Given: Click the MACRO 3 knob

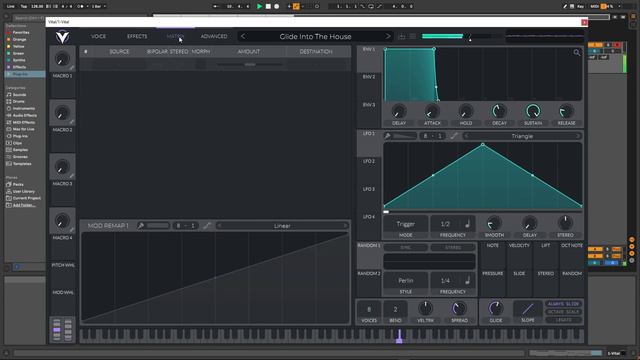Looking at the screenshot, I should 62,167.
